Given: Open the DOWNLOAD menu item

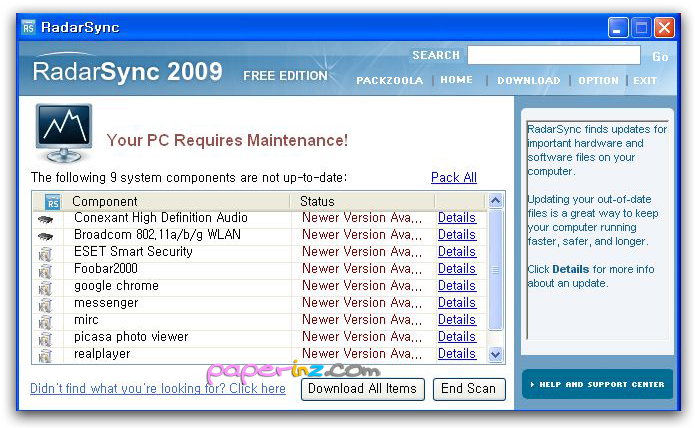Looking at the screenshot, I should coord(529,81).
